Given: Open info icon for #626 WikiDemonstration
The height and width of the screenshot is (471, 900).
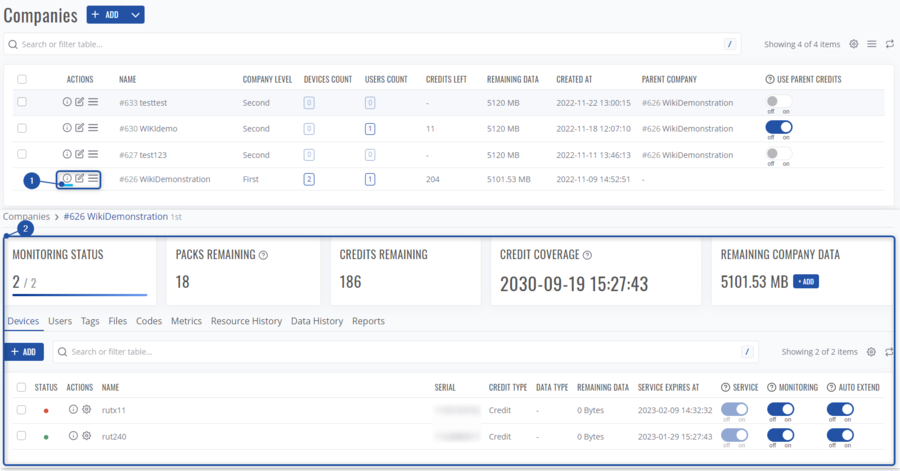Looking at the screenshot, I should tap(67, 179).
